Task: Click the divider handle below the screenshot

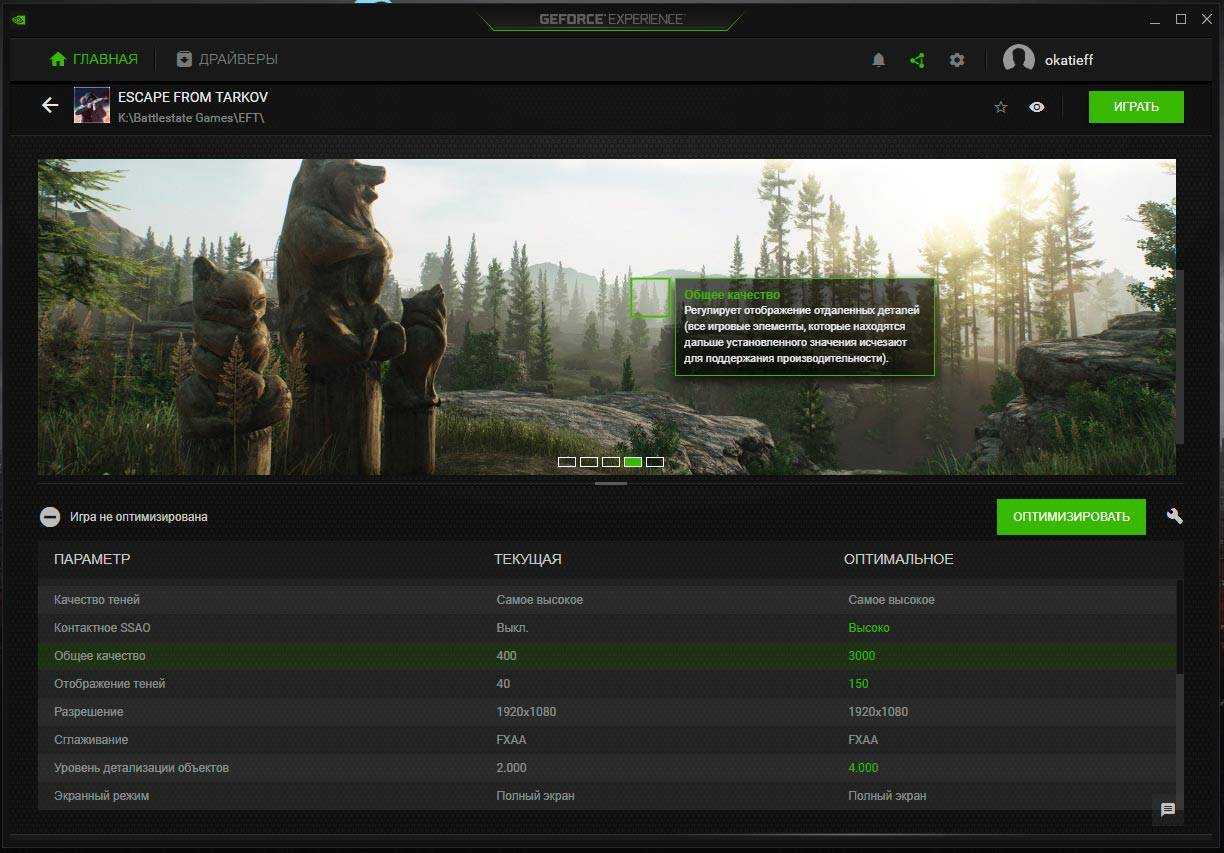Action: coord(611,484)
